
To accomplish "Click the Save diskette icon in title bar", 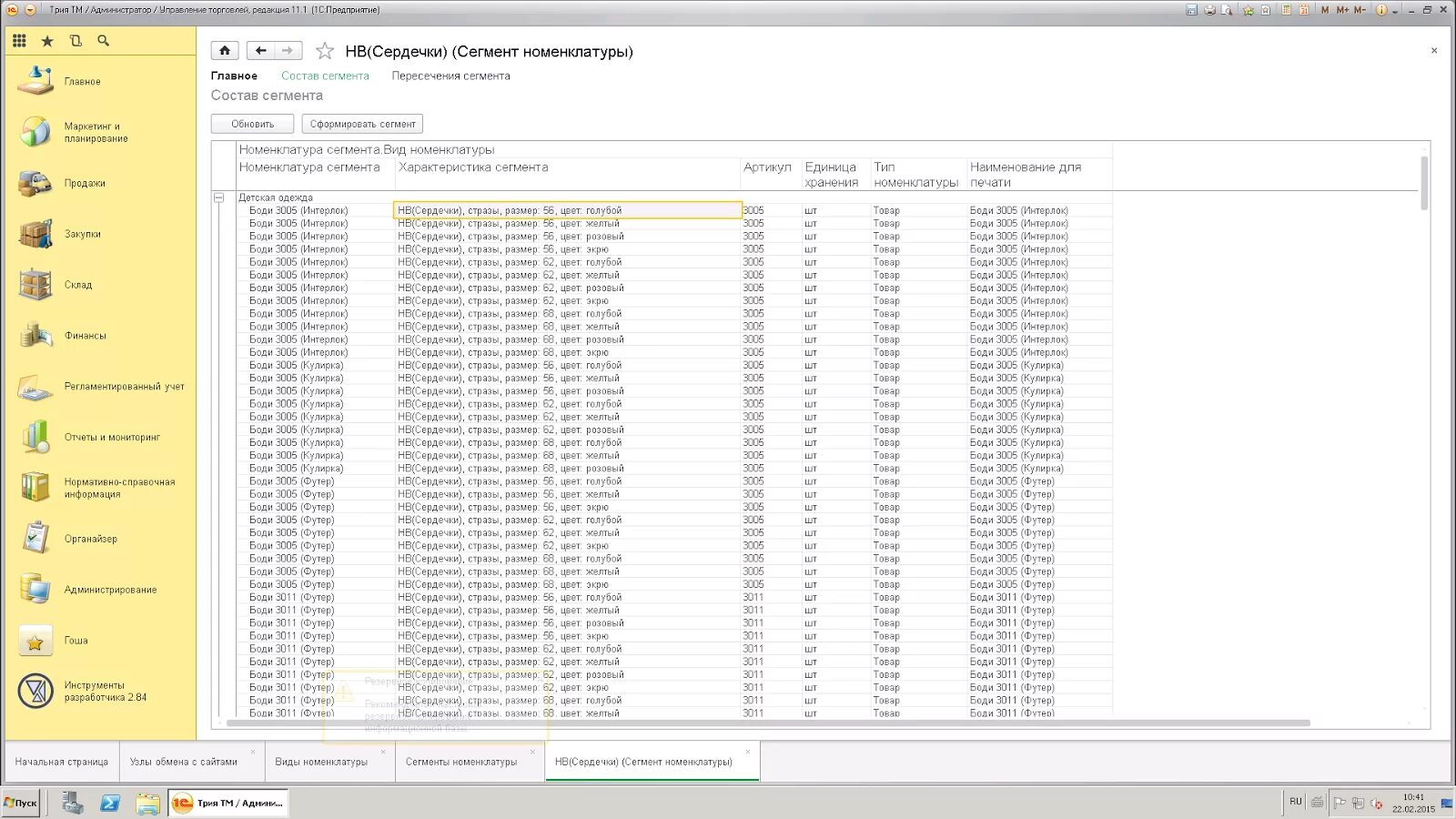I will click(1192, 10).
